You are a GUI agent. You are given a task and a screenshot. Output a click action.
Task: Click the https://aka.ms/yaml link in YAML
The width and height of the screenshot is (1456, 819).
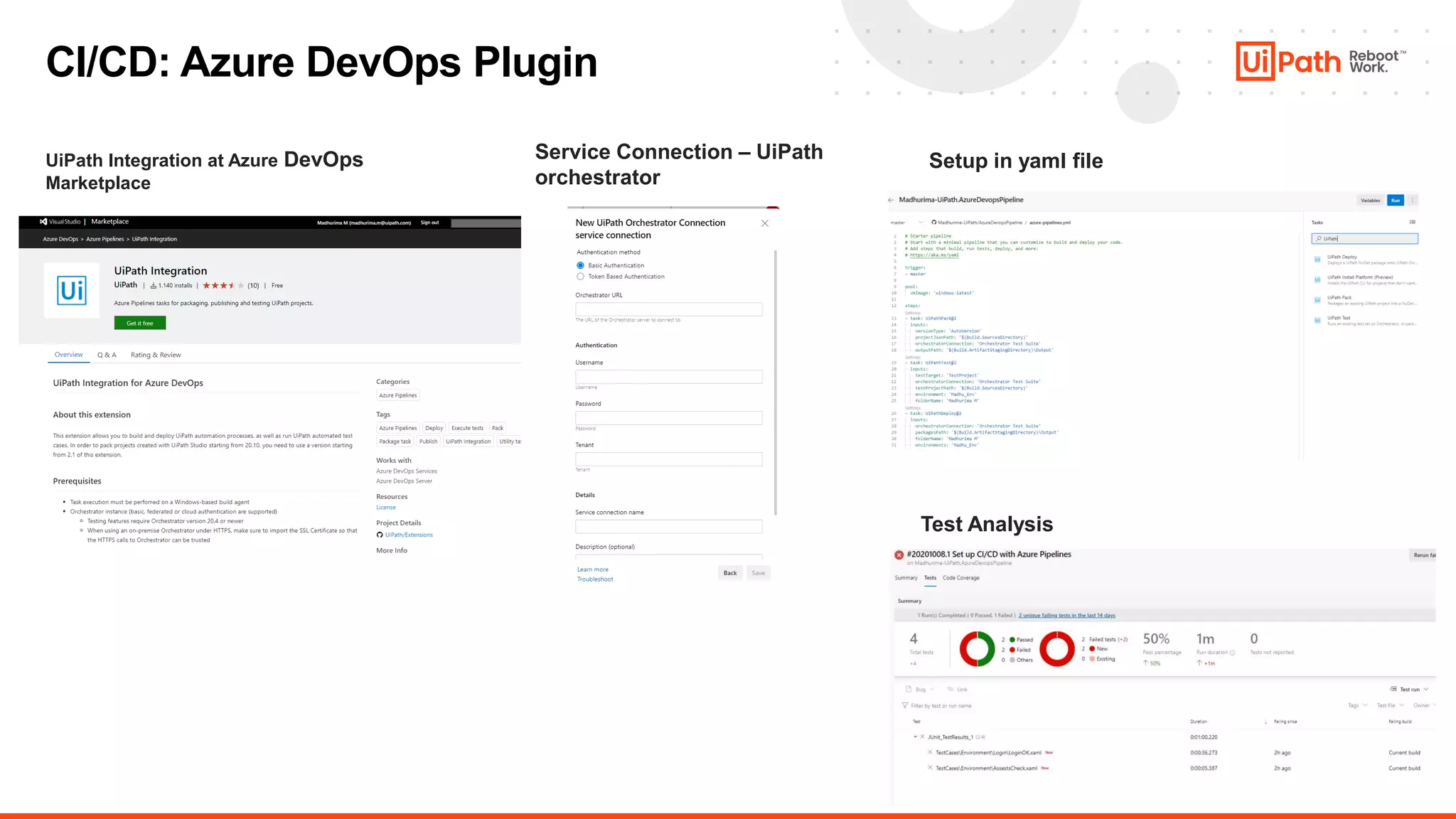pyautogui.click(x=934, y=255)
